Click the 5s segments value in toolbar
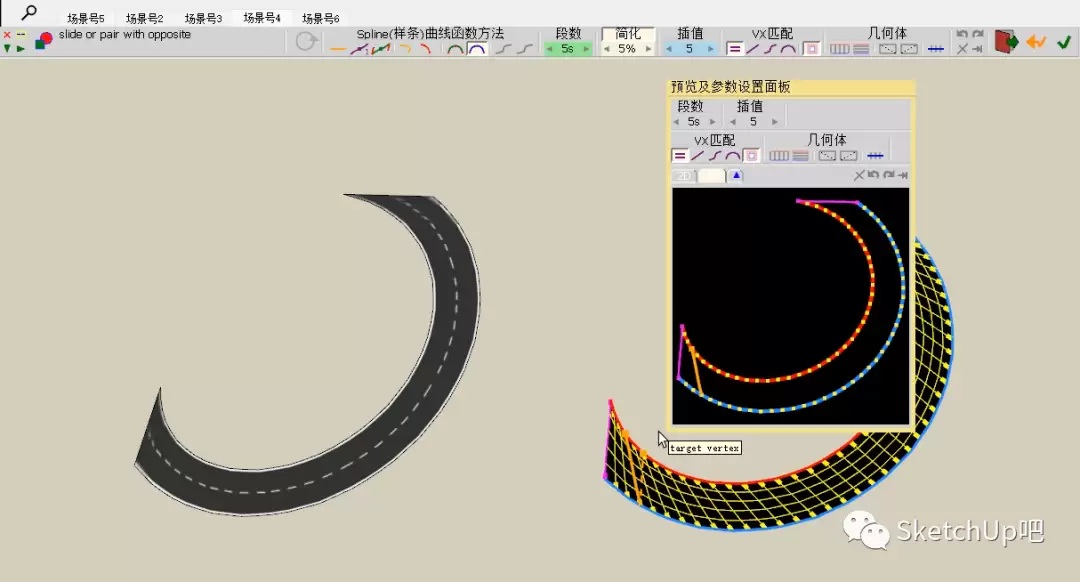 click(x=568, y=49)
